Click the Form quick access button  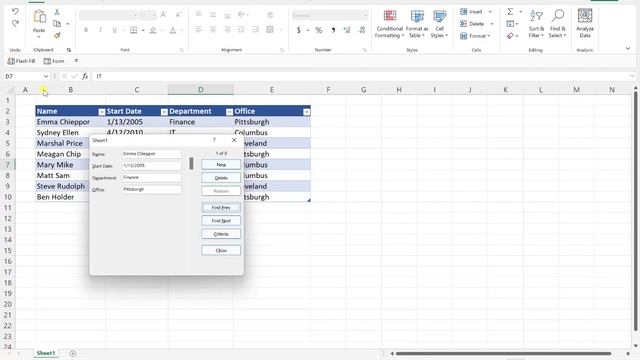coord(54,61)
